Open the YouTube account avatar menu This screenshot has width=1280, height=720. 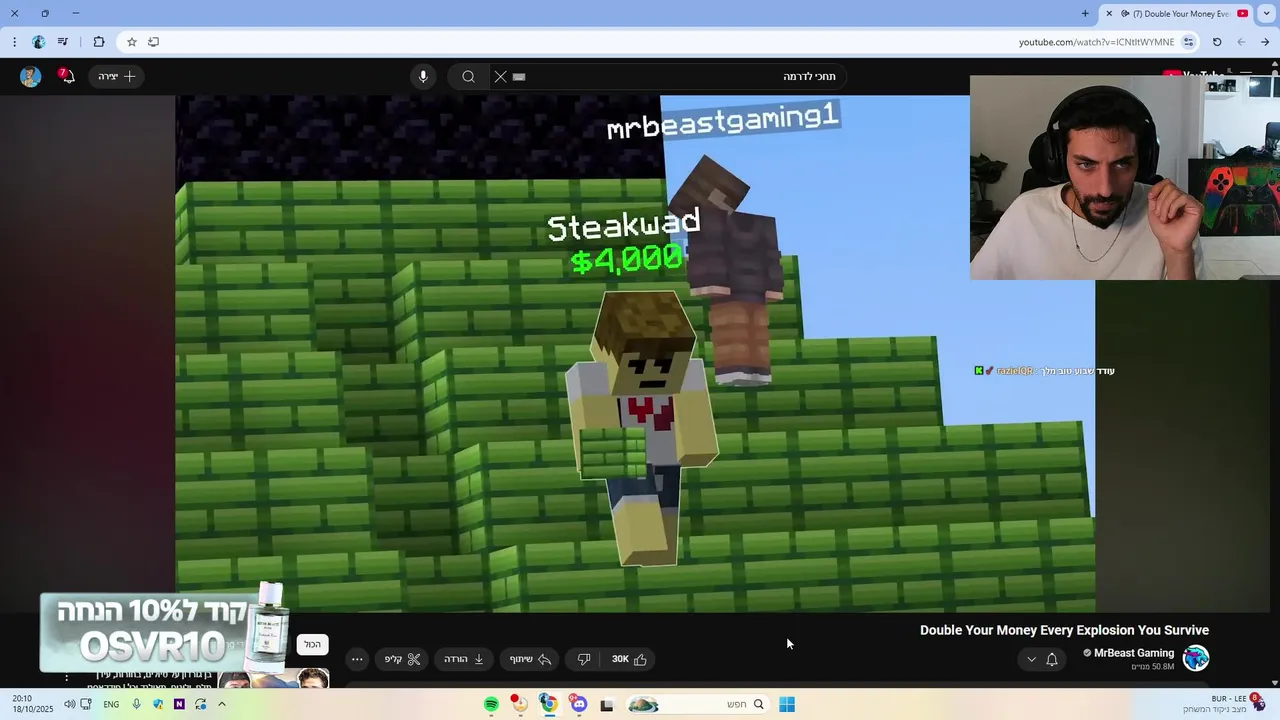pos(30,76)
